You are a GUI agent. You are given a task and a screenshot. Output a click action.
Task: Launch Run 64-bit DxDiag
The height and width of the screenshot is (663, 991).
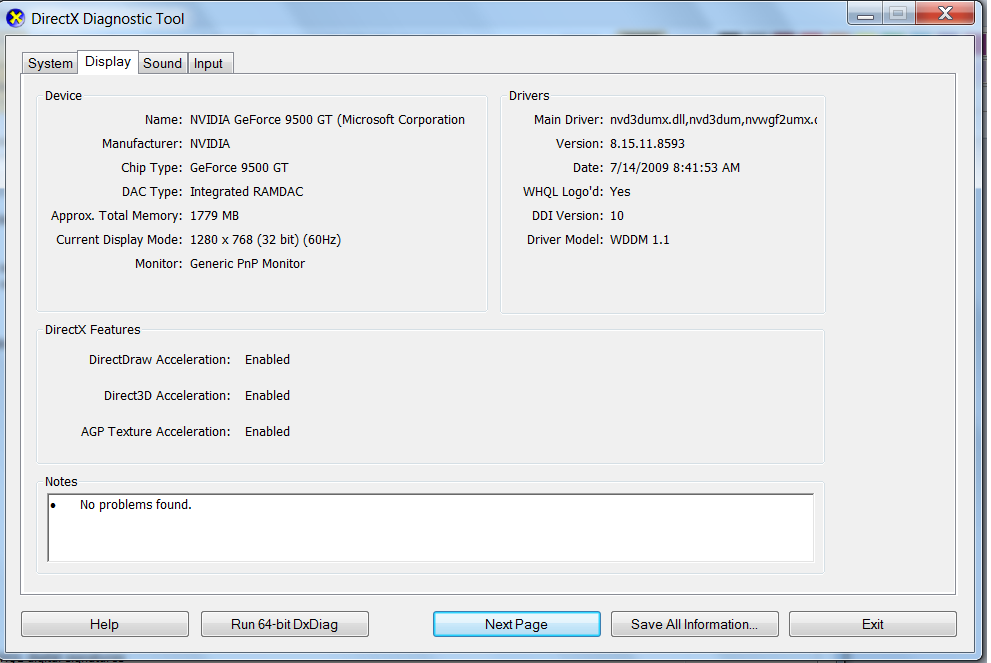tap(284, 624)
